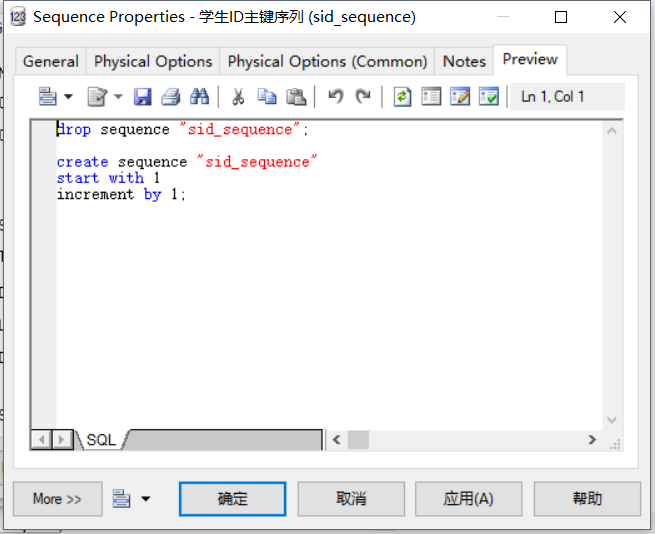Click the "increment by 1;" line
This screenshot has height=534, width=655.
[121, 195]
